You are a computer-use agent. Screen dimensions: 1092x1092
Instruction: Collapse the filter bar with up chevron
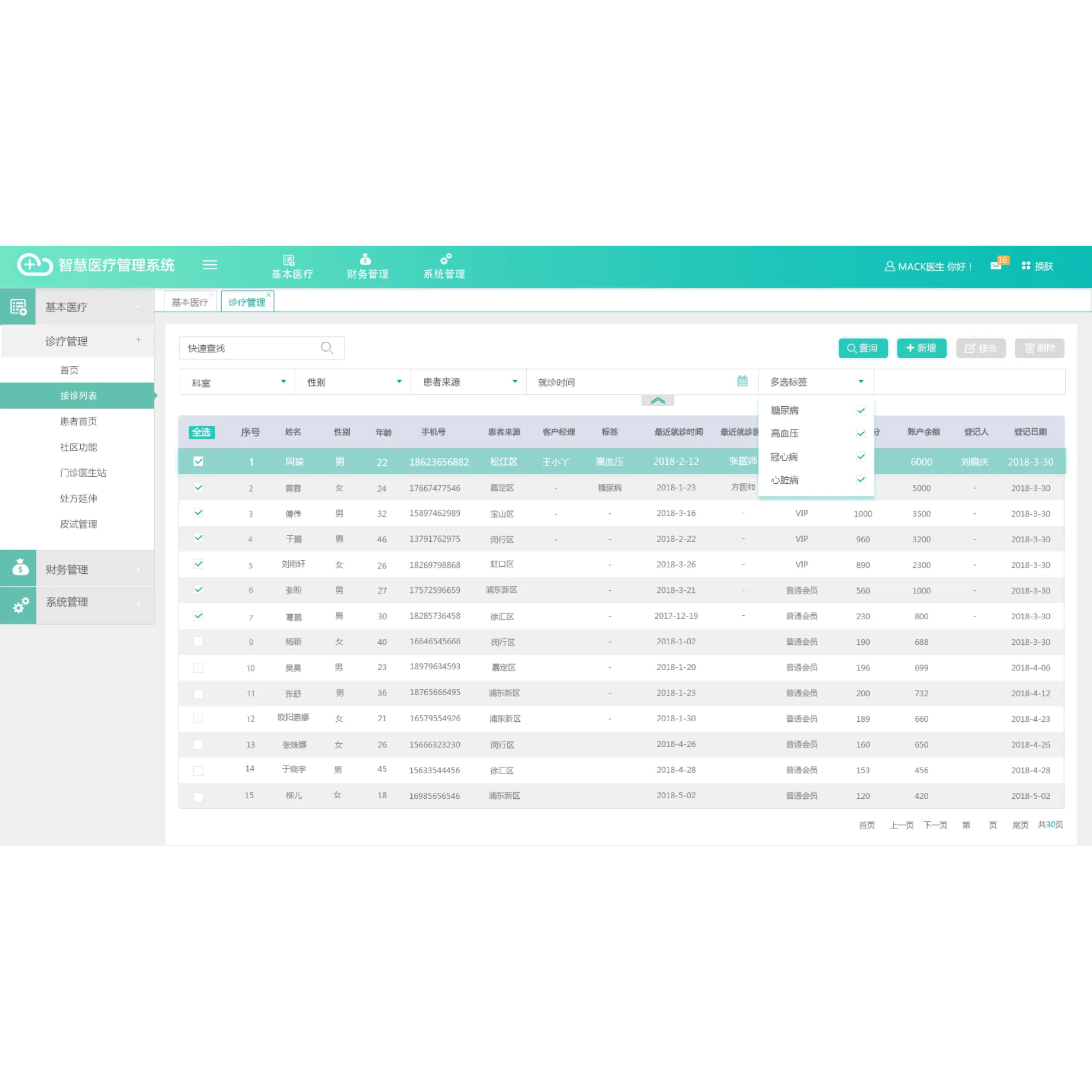[657, 401]
